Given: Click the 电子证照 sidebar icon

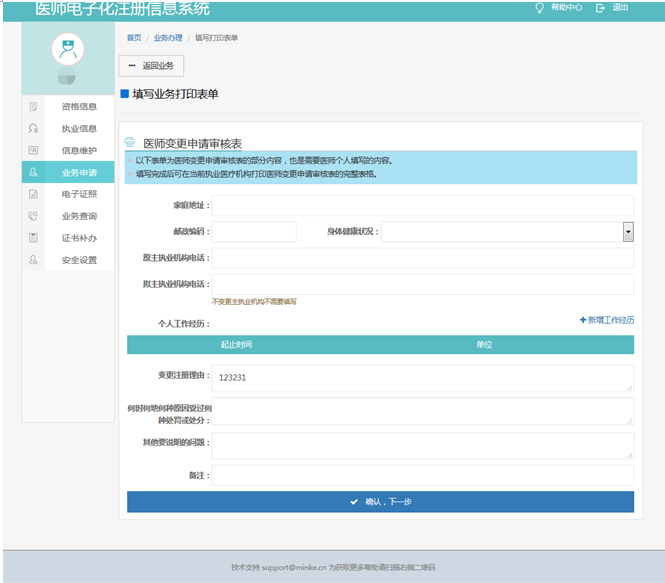Looking at the screenshot, I should tap(34, 194).
